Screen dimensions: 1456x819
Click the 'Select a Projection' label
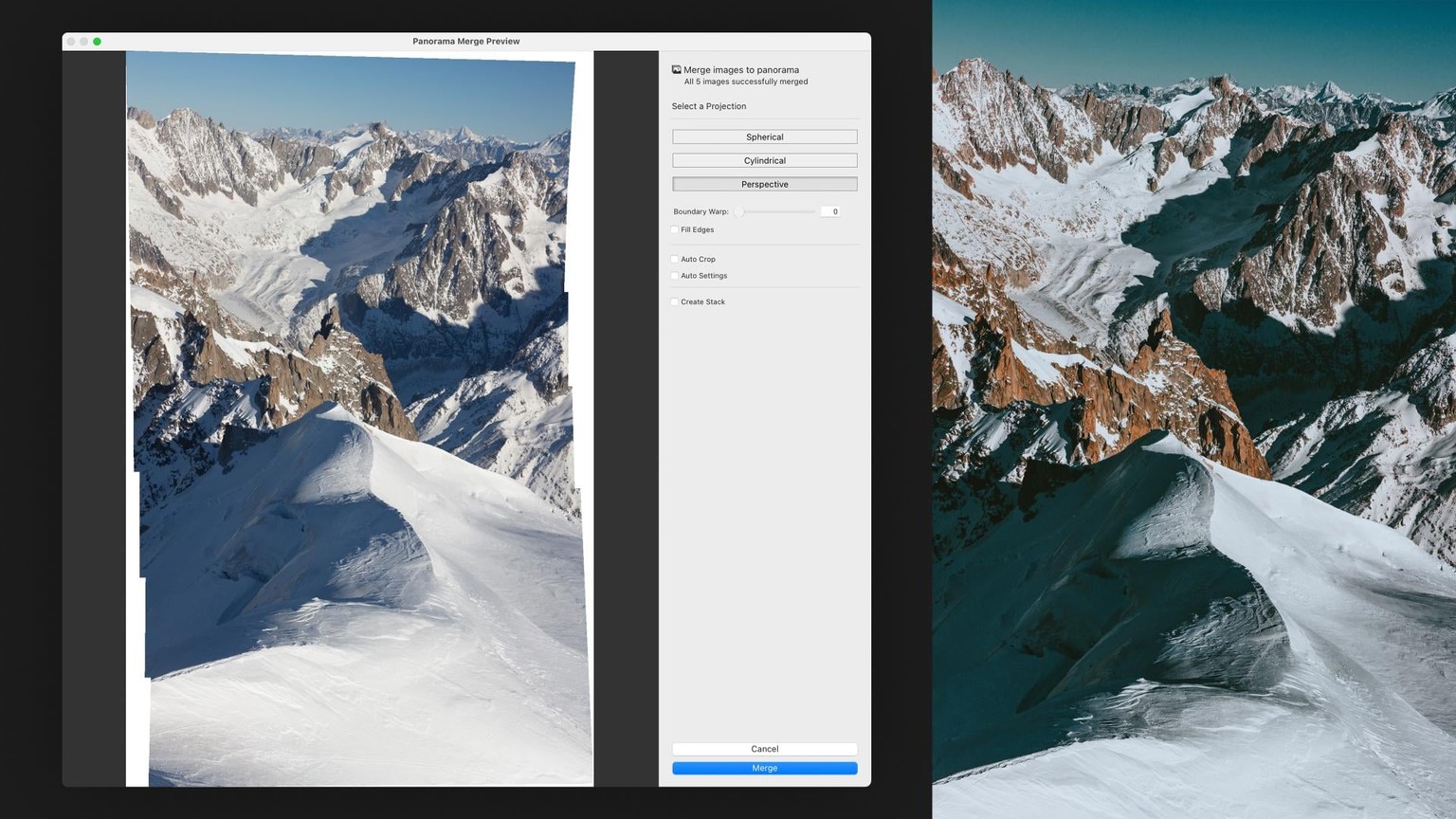pos(709,106)
